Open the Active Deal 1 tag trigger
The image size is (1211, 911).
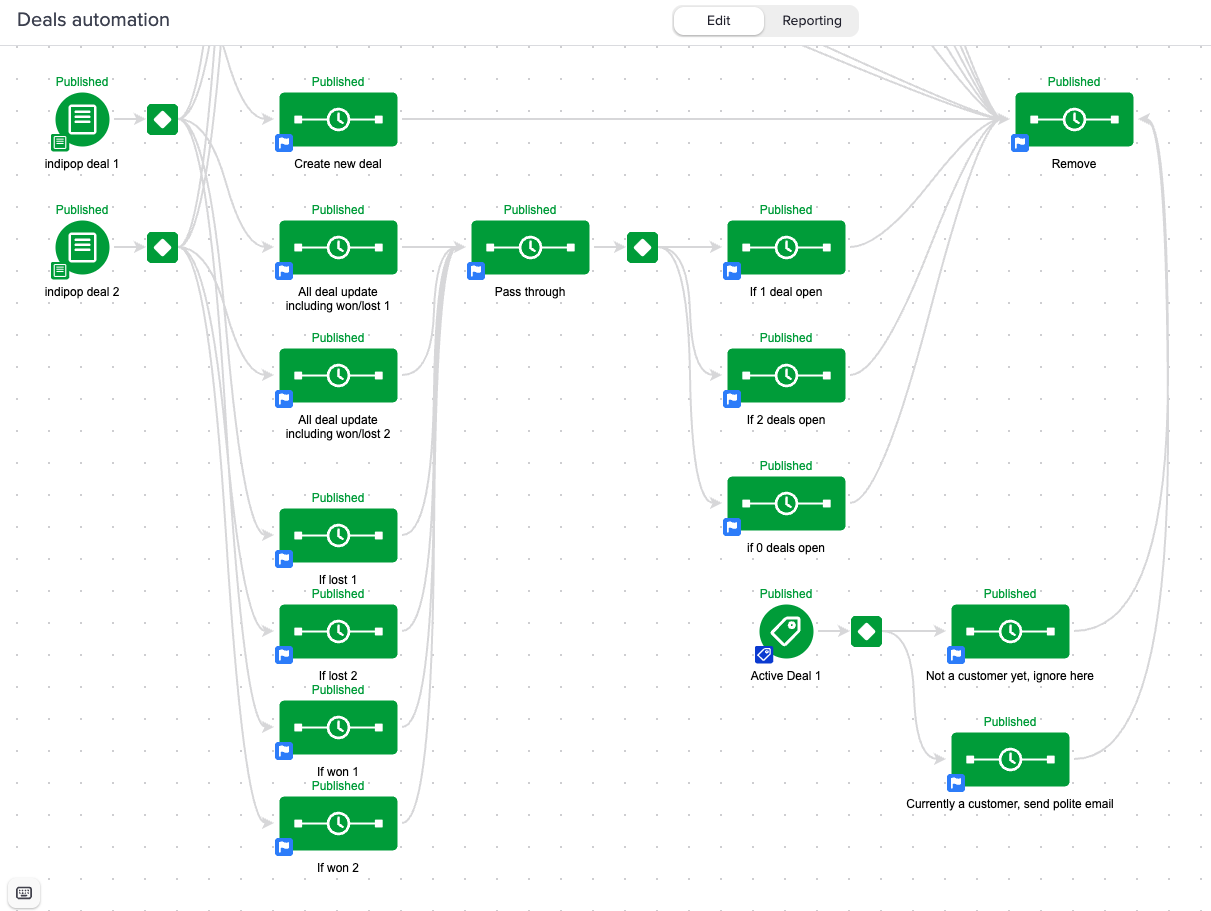[786, 632]
